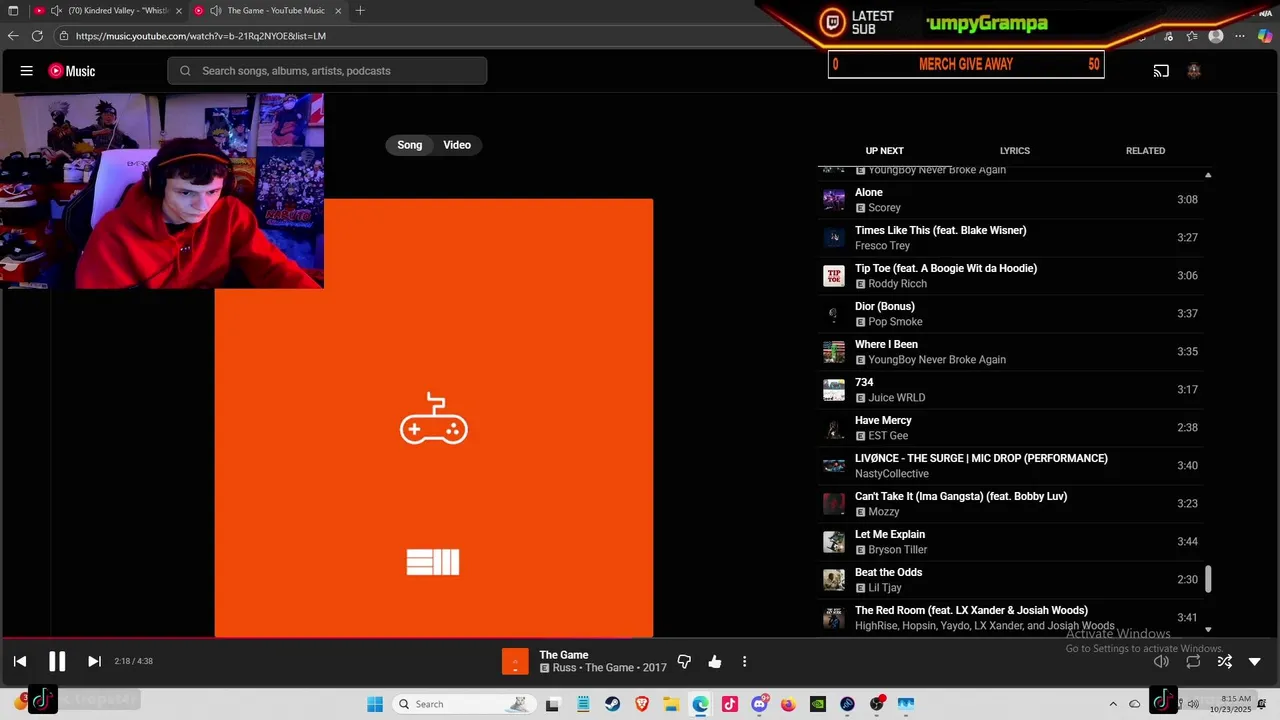Click the song progress bar
The height and width of the screenshot is (720, 1280).
coord(640,637)
